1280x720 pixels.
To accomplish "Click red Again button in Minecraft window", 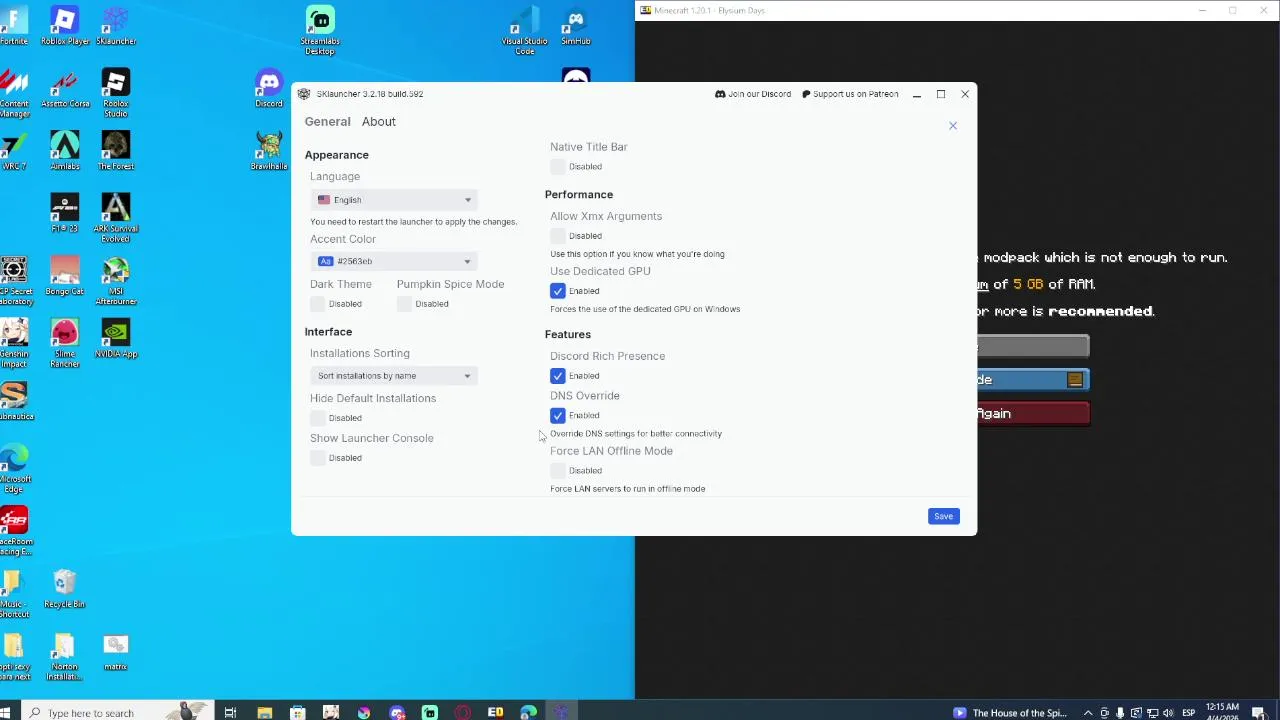I will (1033, 413).
